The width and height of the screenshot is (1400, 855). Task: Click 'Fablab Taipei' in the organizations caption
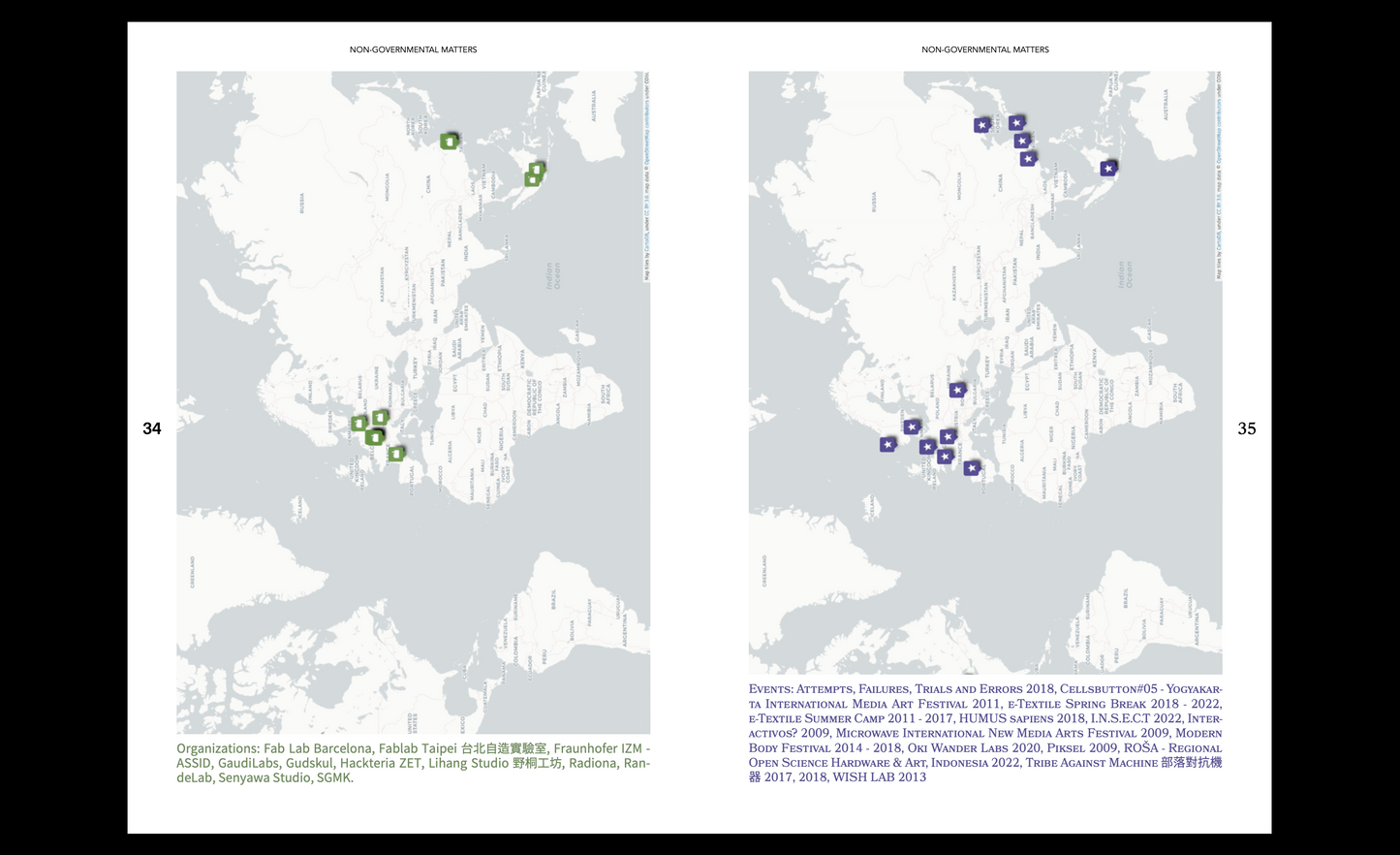[x=418, y=748]
